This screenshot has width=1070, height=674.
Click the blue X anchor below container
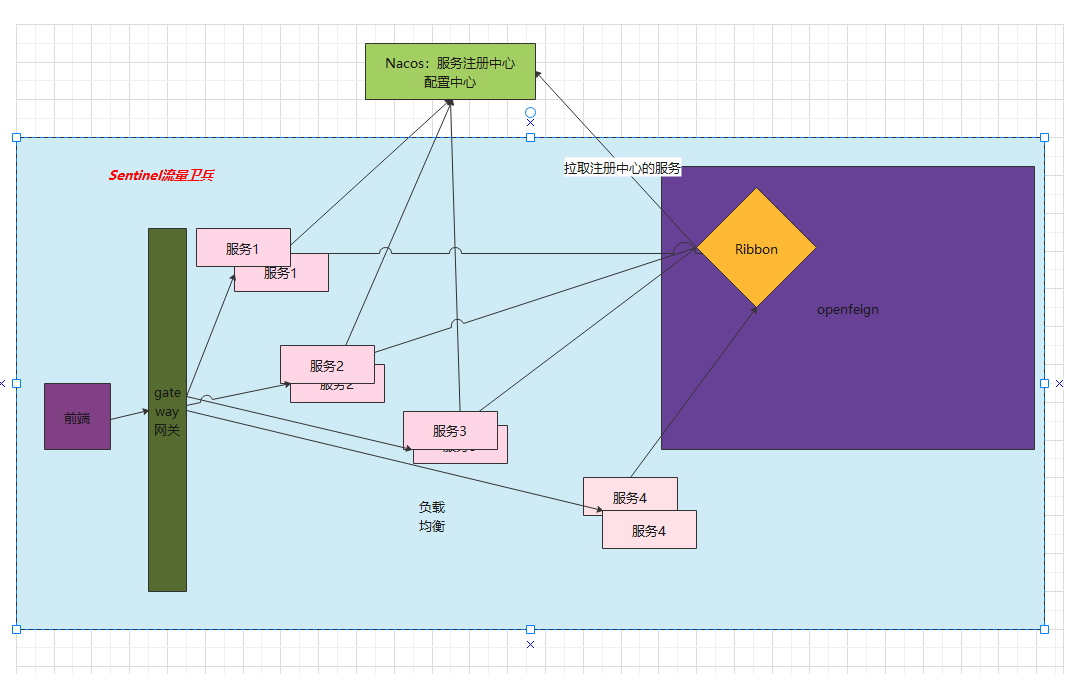coord(529,646)
